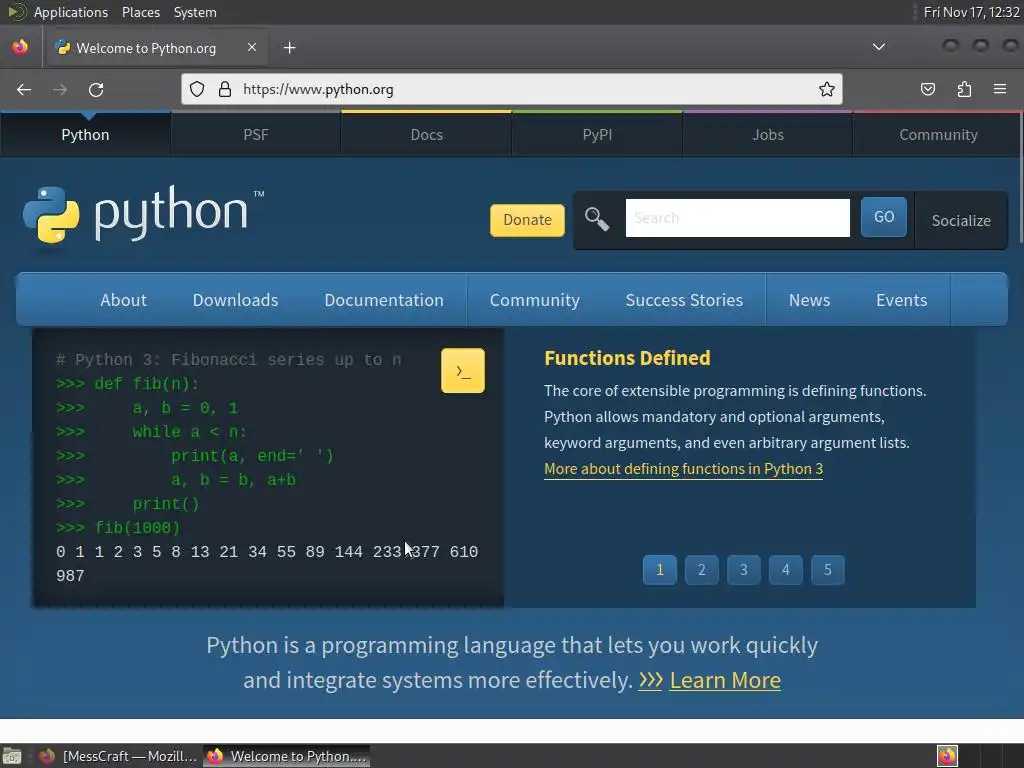
Task: Open the tracking protection shield icon
Action: (197, 89)
